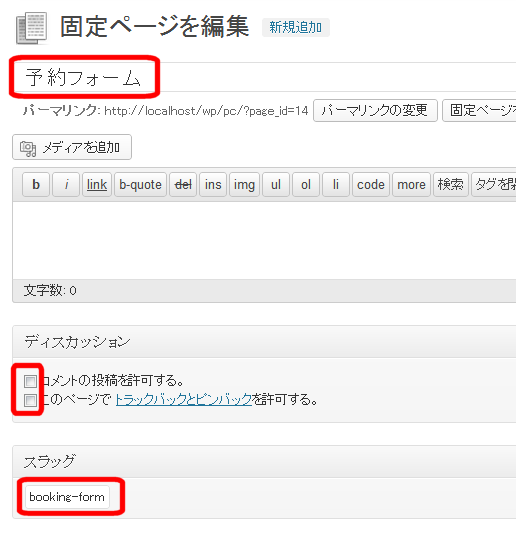
Task: Click the 'ol' ordered list button
Action: tap(306, 185)
